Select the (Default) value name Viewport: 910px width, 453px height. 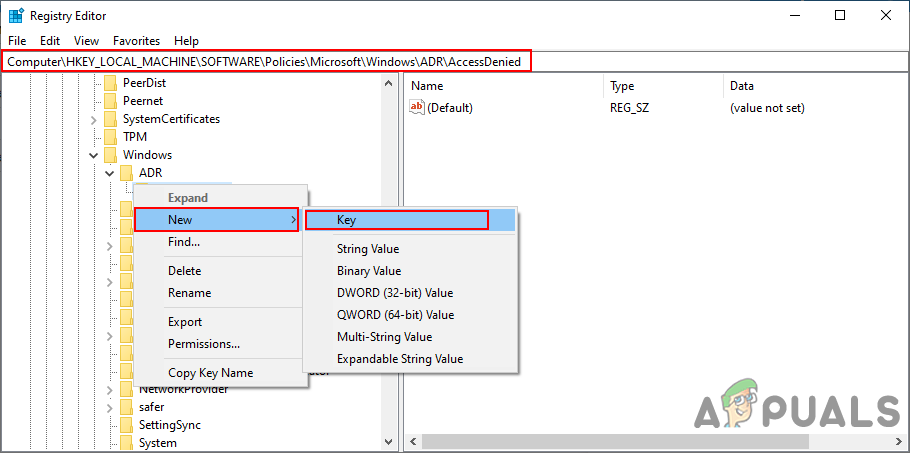tap(450, 108)
